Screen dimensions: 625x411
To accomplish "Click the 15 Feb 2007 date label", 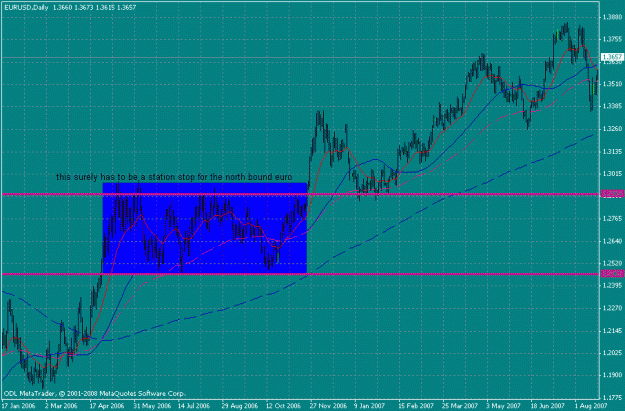I will (x=416, y=406).
